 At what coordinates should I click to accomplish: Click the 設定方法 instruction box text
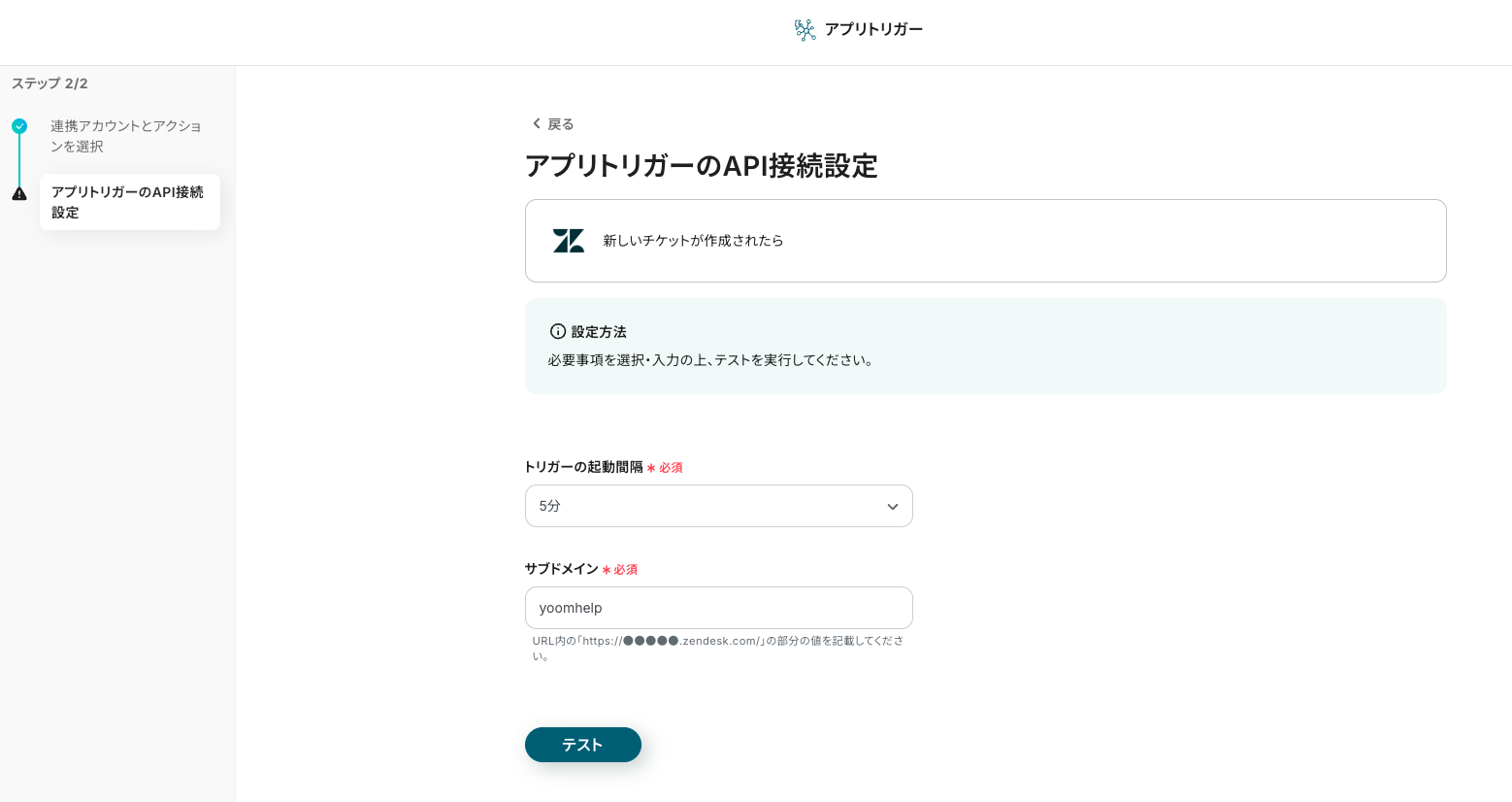pyautogui.click(x=710, y=360)
